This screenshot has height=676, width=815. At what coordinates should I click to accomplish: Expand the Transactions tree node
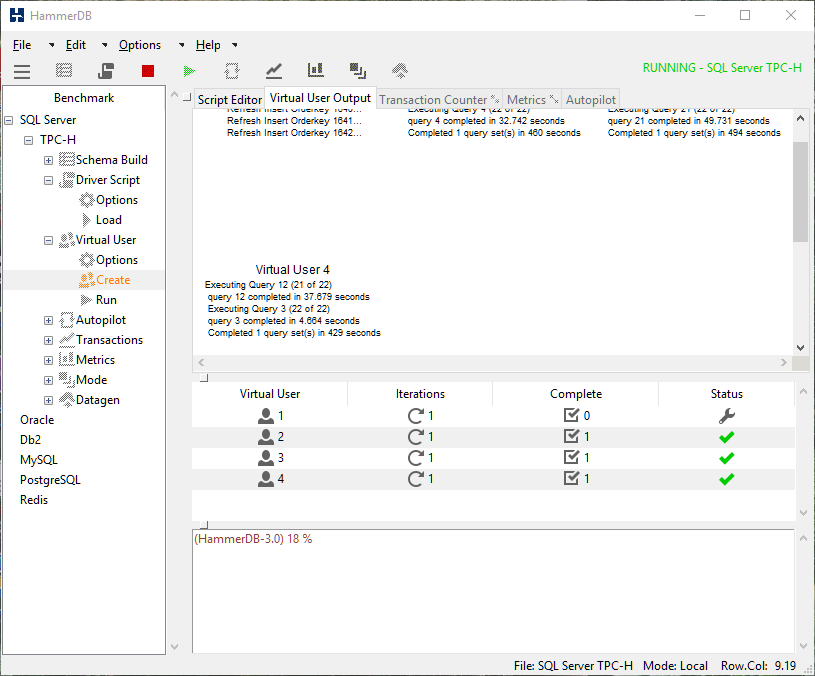(x=48, y=340)
